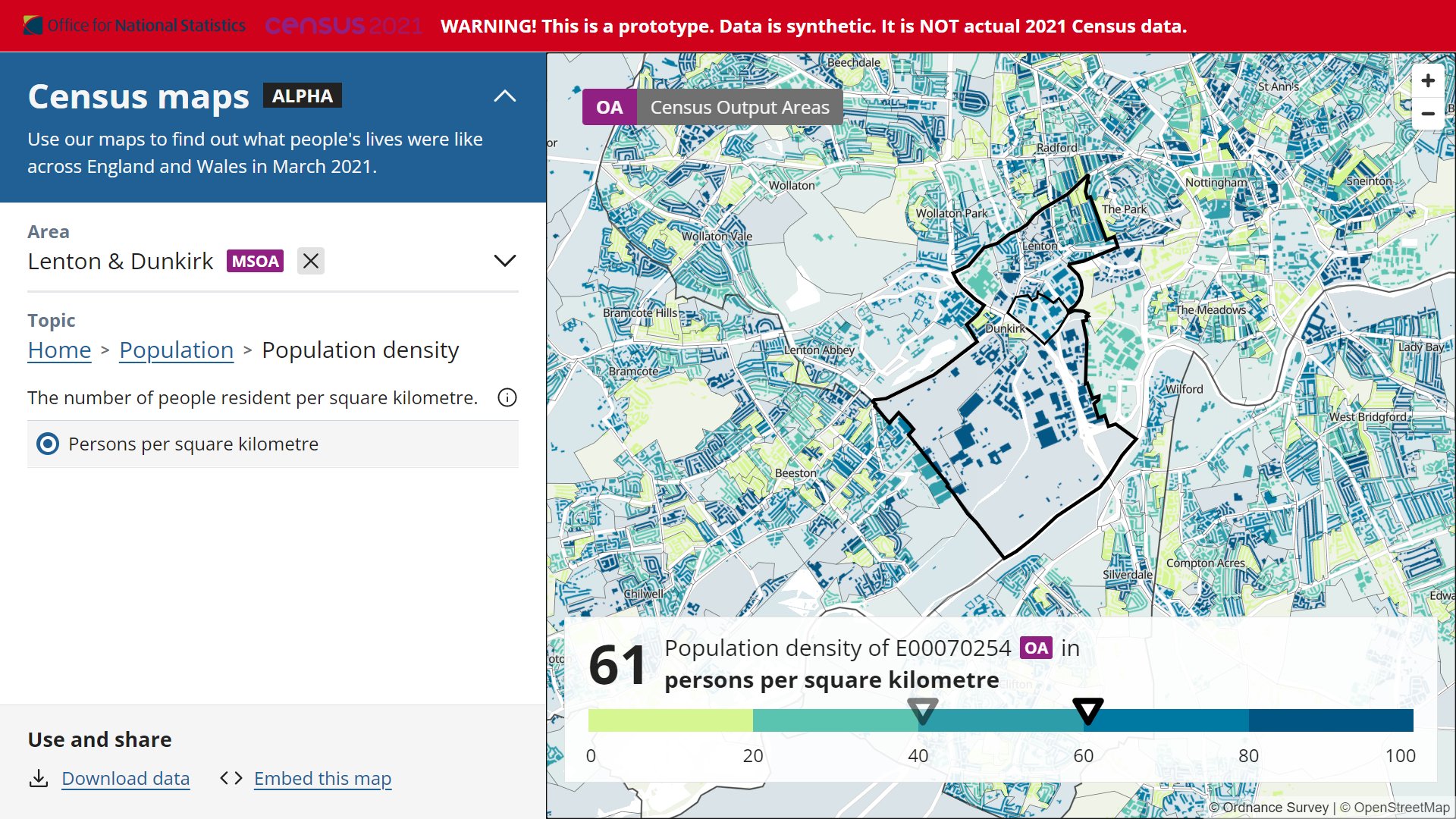The height and width of the screenshot is (819, 1456).
Task: Open the Population breadcrumb link
Action: click(176, 350)
